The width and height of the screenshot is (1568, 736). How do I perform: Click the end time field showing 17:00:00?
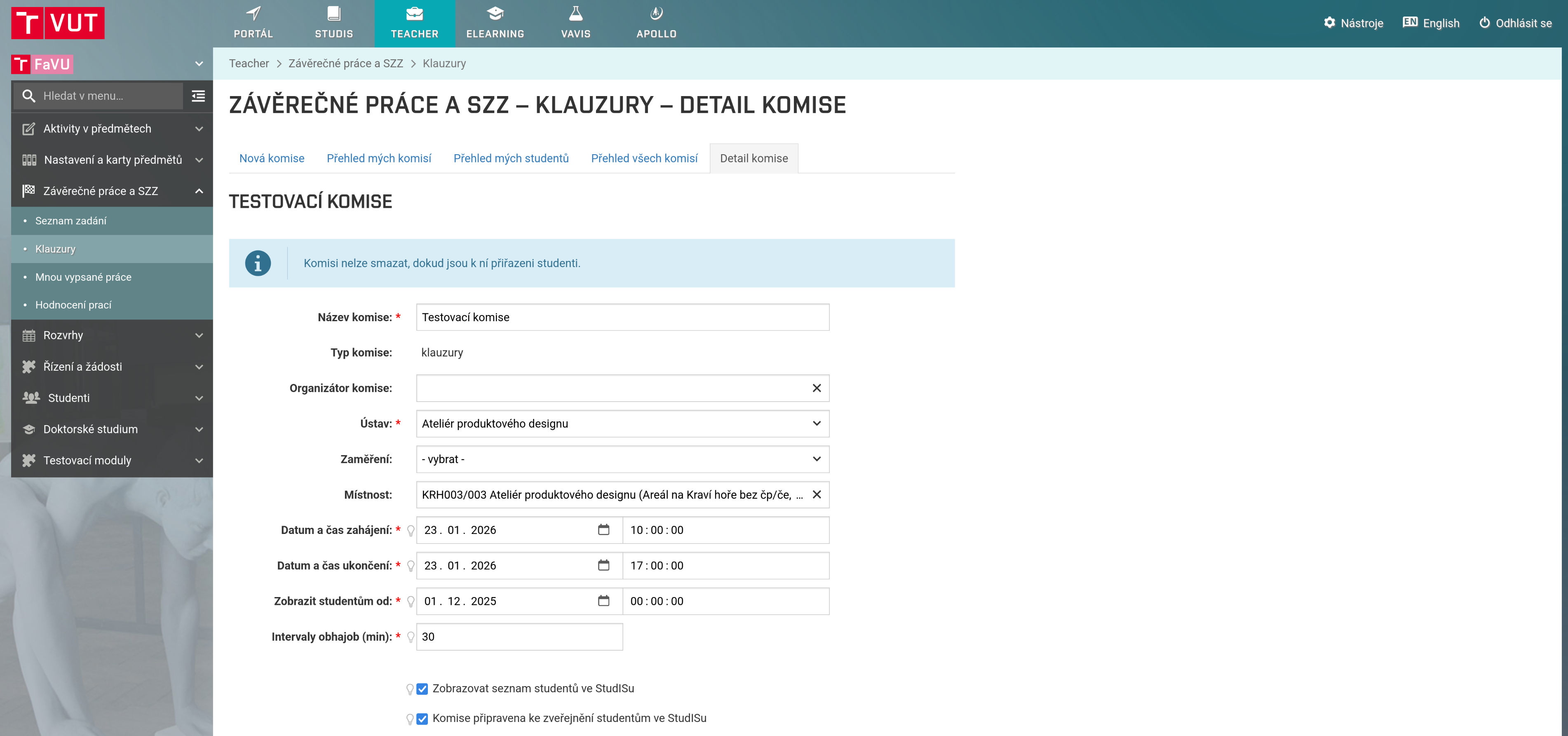coord(725,565)
